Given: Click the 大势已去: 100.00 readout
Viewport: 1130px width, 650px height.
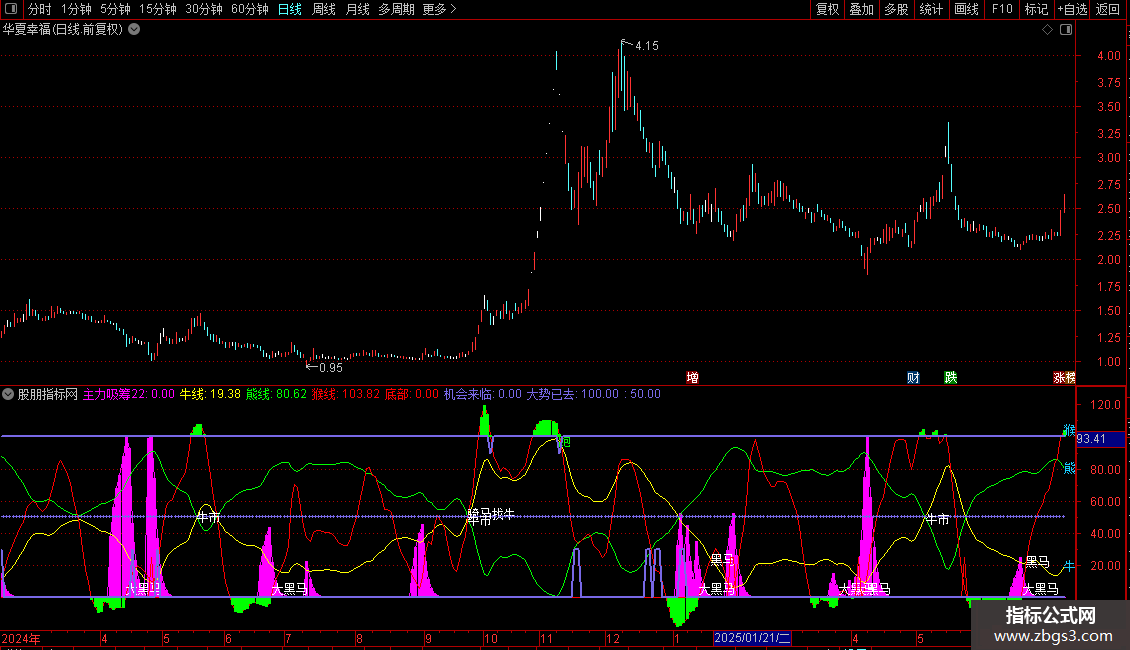Looking at the screenshot, I should click(x=573, y=394).
